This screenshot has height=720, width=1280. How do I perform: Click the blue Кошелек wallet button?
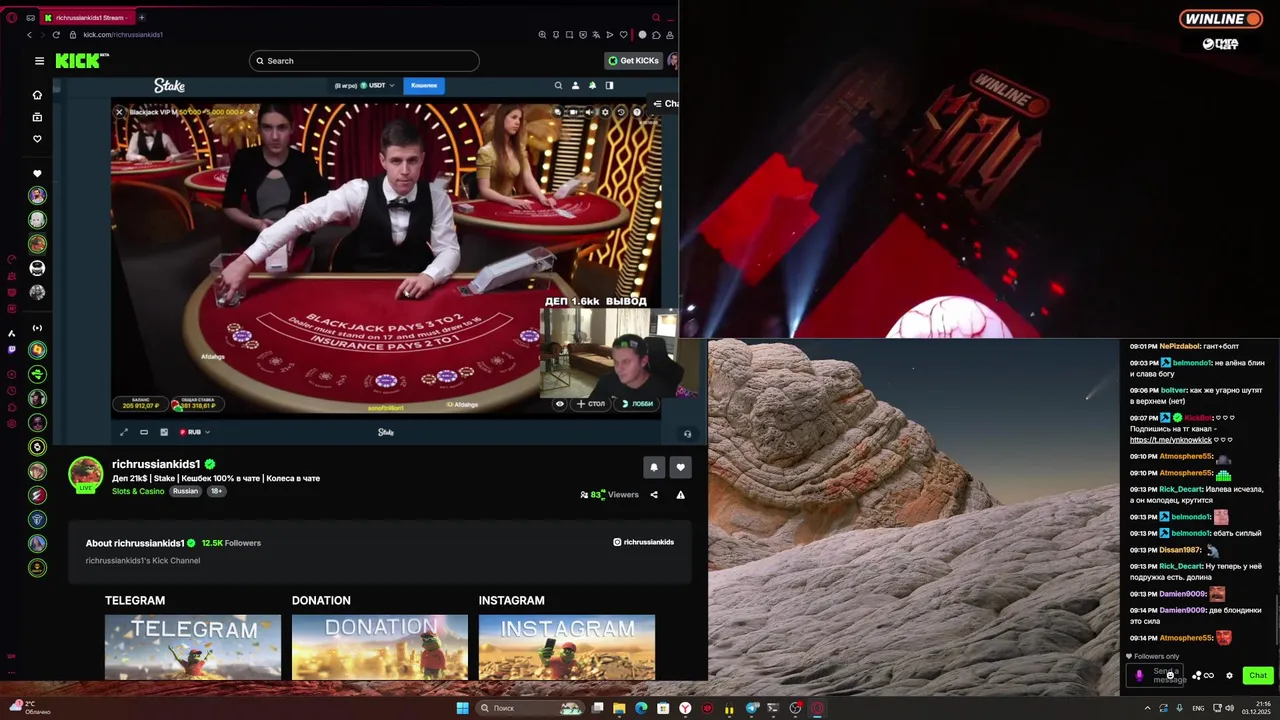(x=424, y=86)
